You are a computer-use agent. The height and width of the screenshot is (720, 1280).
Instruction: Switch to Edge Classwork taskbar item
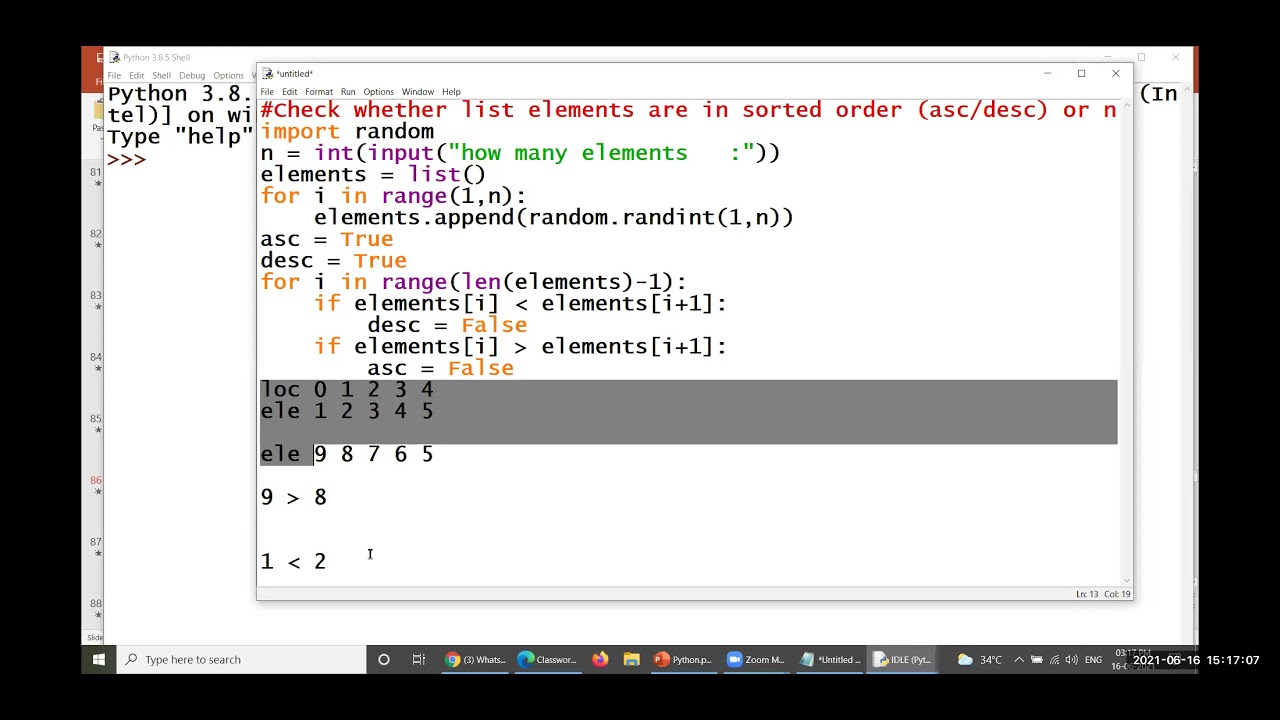pos(547,659)
